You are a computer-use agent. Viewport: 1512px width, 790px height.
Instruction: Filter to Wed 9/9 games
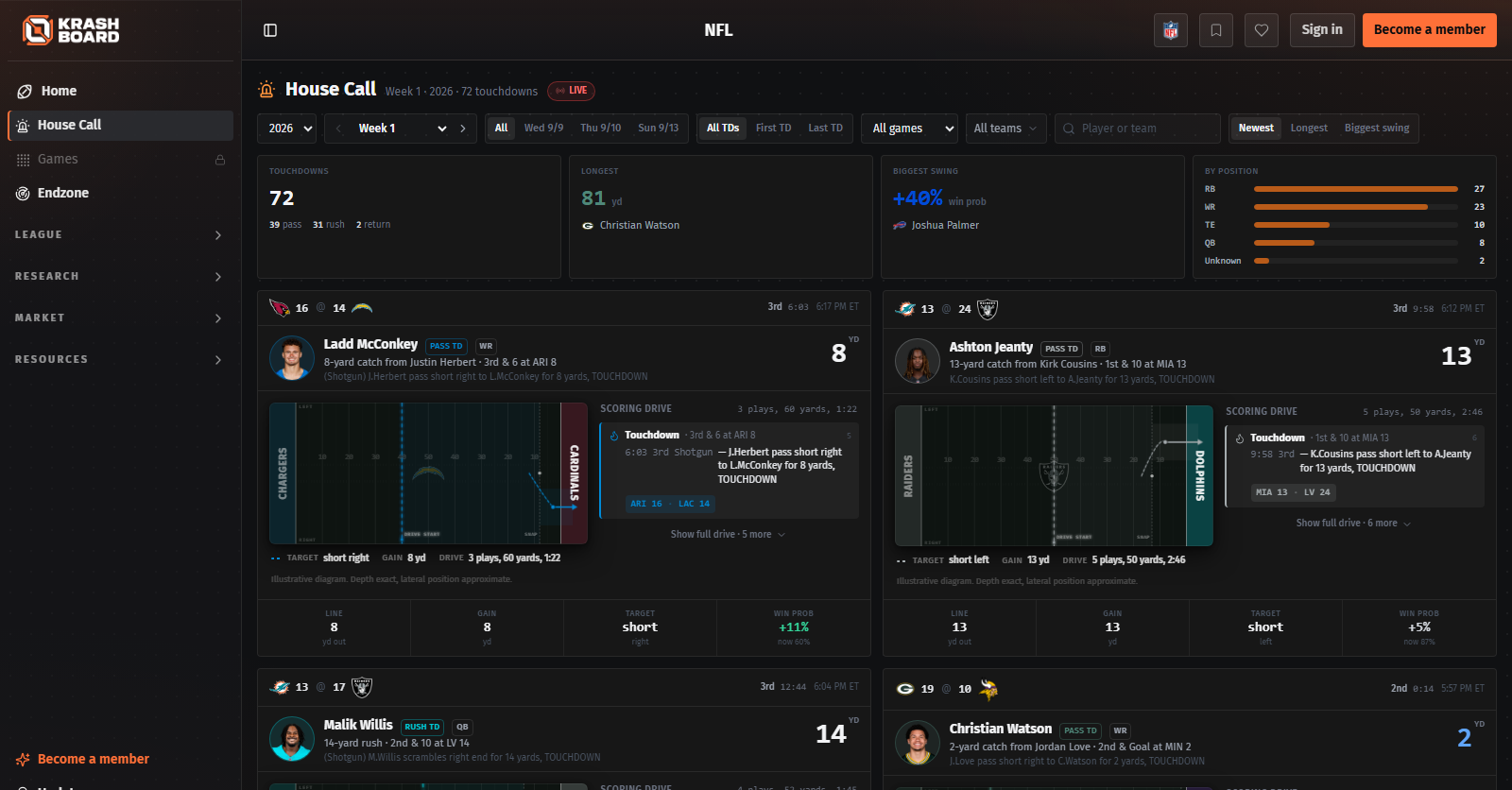tap(543, 129)
